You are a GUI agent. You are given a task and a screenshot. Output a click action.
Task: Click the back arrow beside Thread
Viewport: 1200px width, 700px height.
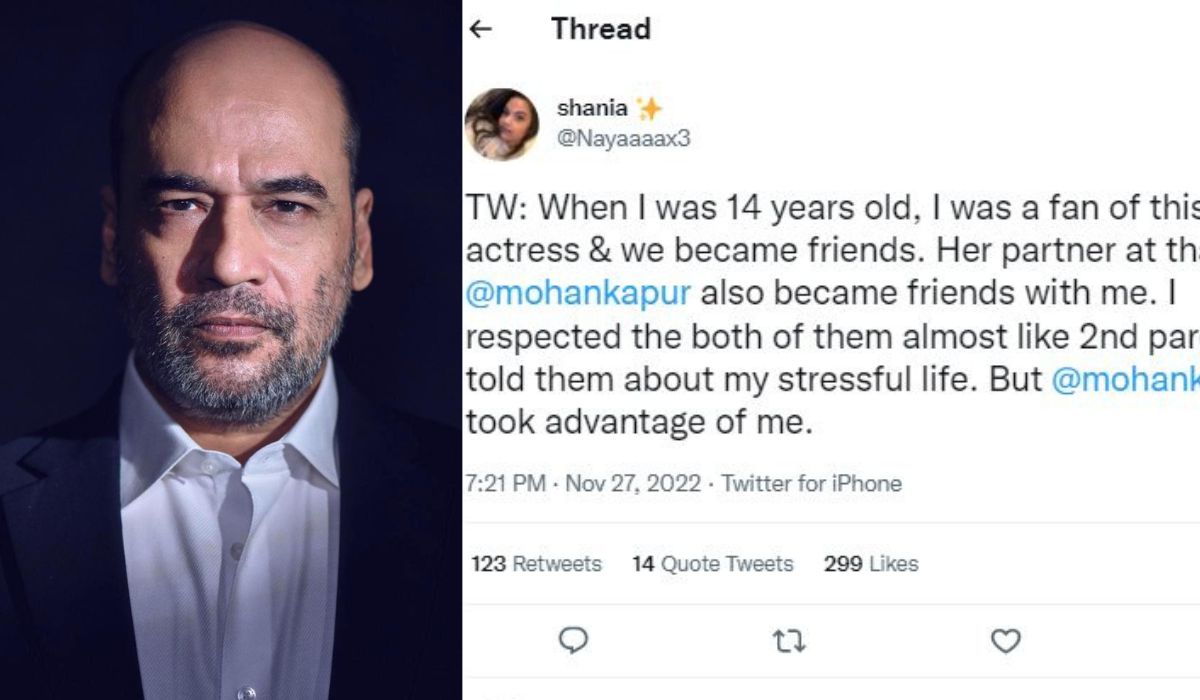481,29
